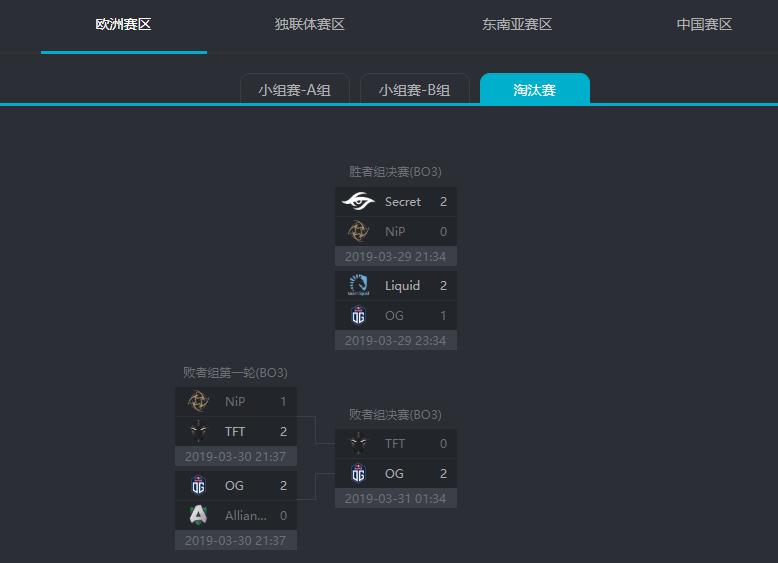Select the 欧洲赛区 region tab
The image size is (778, 563).
(x=123, y=25)
